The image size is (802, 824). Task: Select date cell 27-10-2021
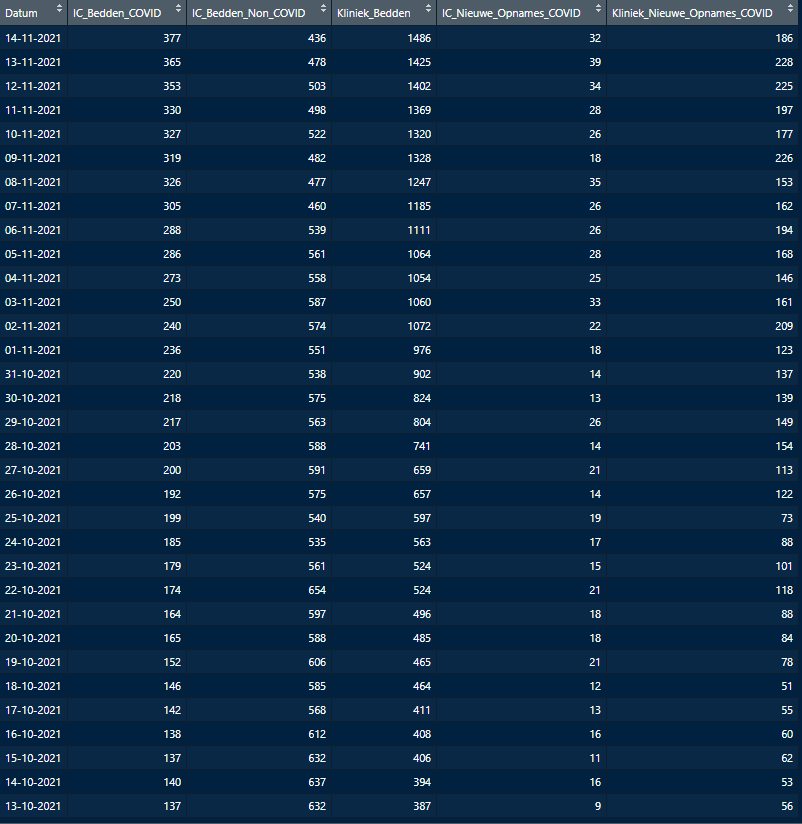coord(33,470)
